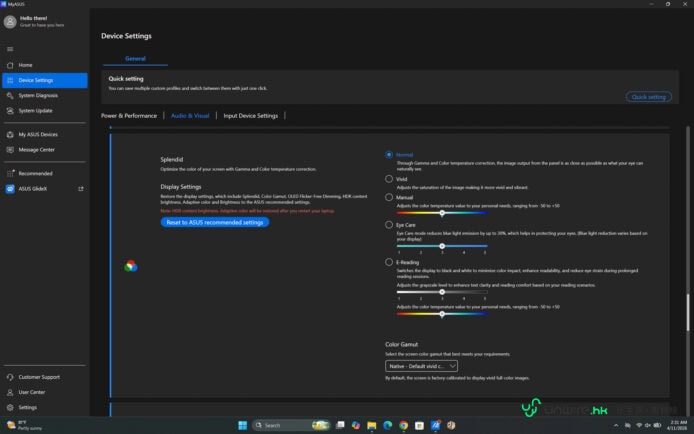Screen dimensions: 694x434
Task: Click the Home icon in sidebar
Action: pos(10,65)
